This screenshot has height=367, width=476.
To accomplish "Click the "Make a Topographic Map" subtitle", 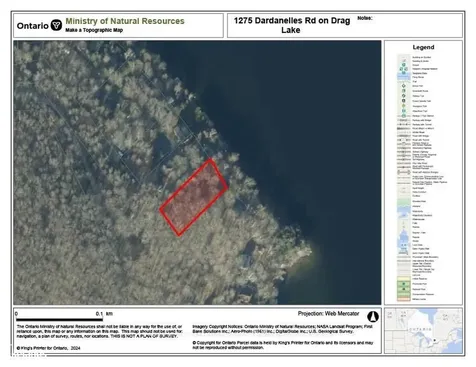I will pyautogui.click(x=94, y=30).
